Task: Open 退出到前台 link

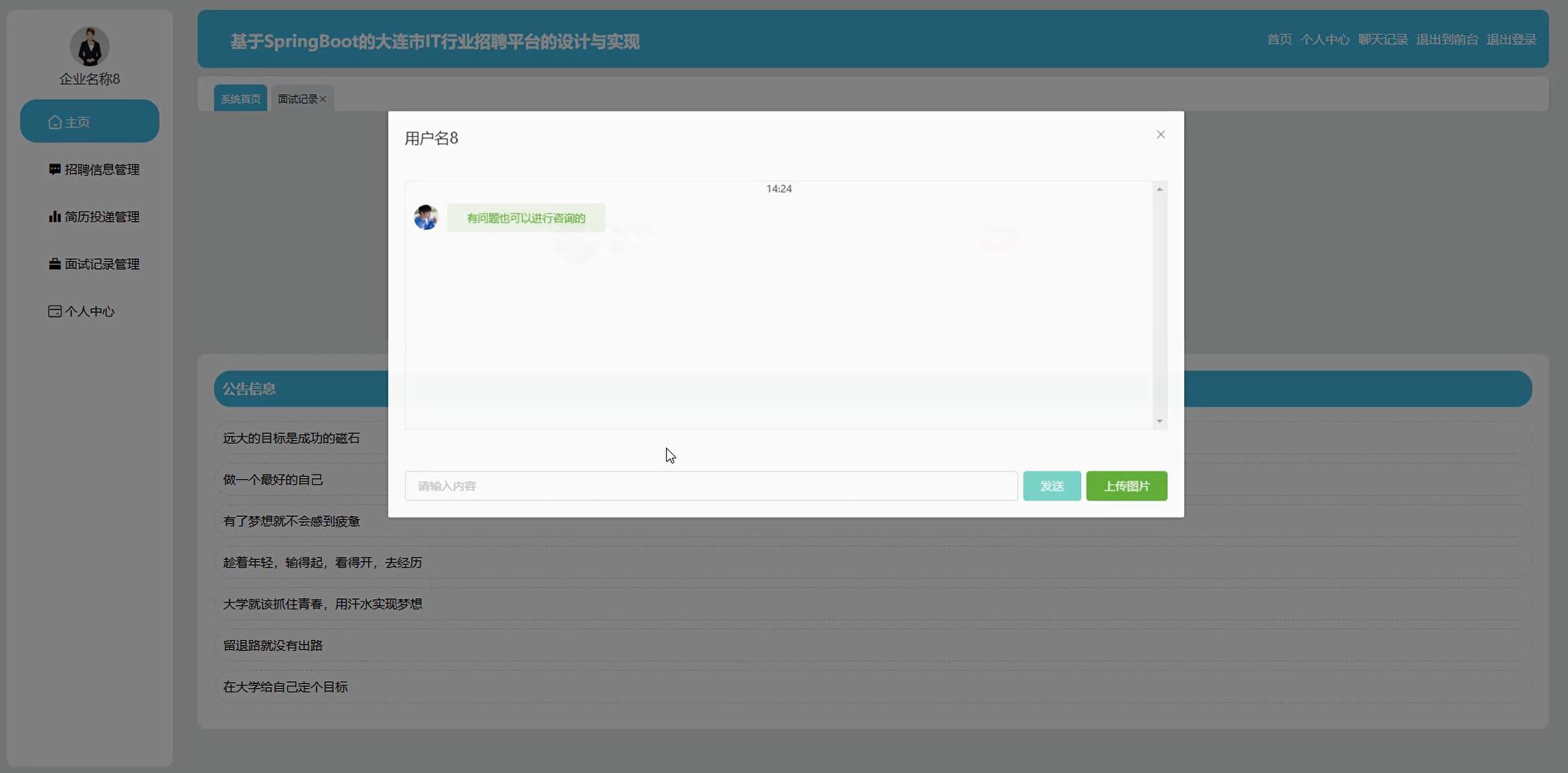Action: pyautogui.click(x=1447, y=39)
